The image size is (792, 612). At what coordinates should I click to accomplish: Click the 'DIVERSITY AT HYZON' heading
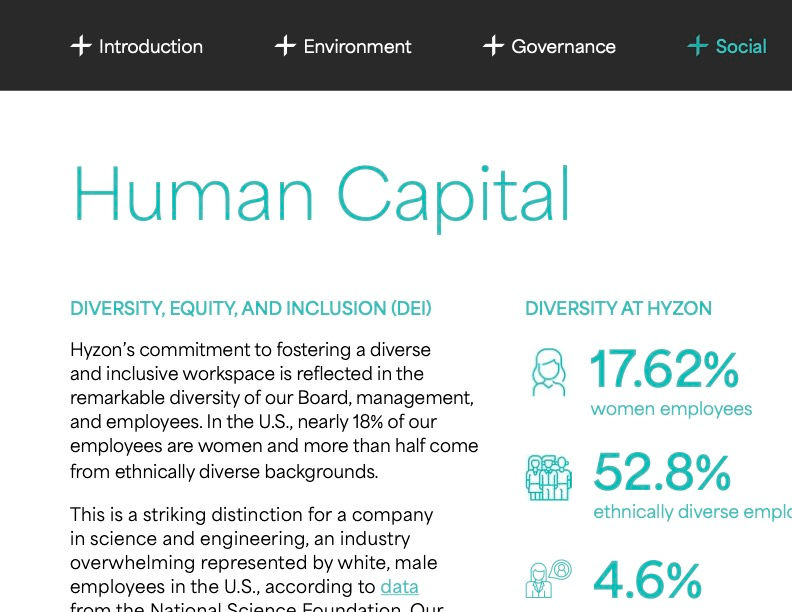pos(618,309)
